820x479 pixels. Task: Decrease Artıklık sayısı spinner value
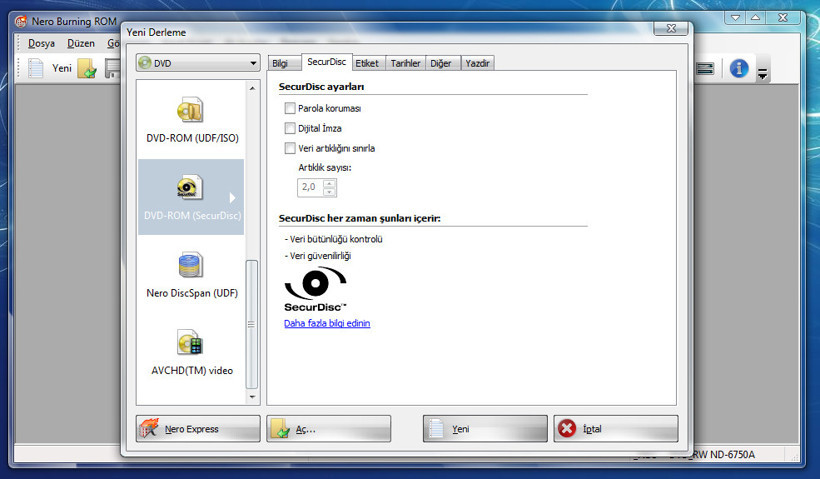tap(329, 191)
